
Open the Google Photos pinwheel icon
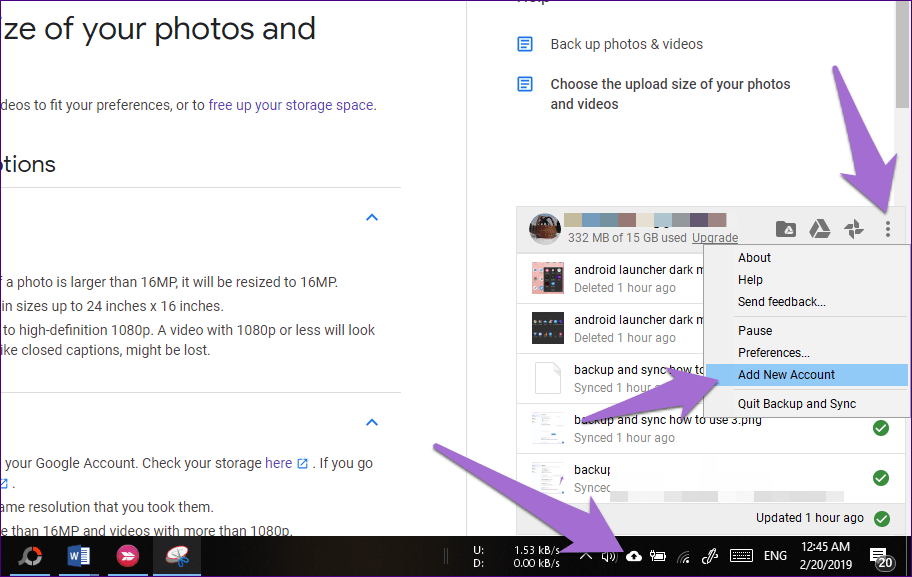pyautogui.click(x=854, y=229)
